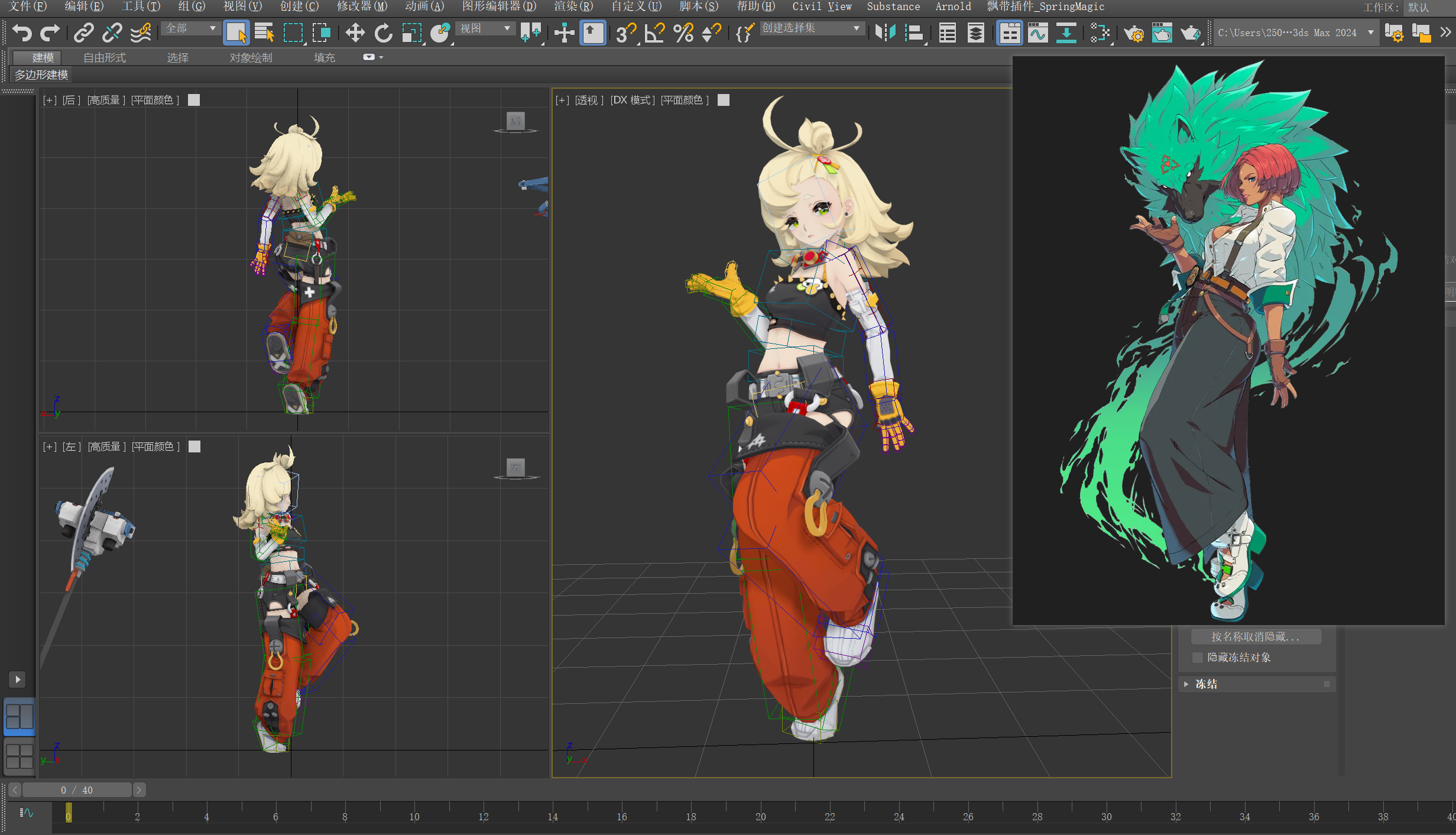Step time slider to previous frame
The height and width of the screenshot is (835, 1456).
click(15, 790)
